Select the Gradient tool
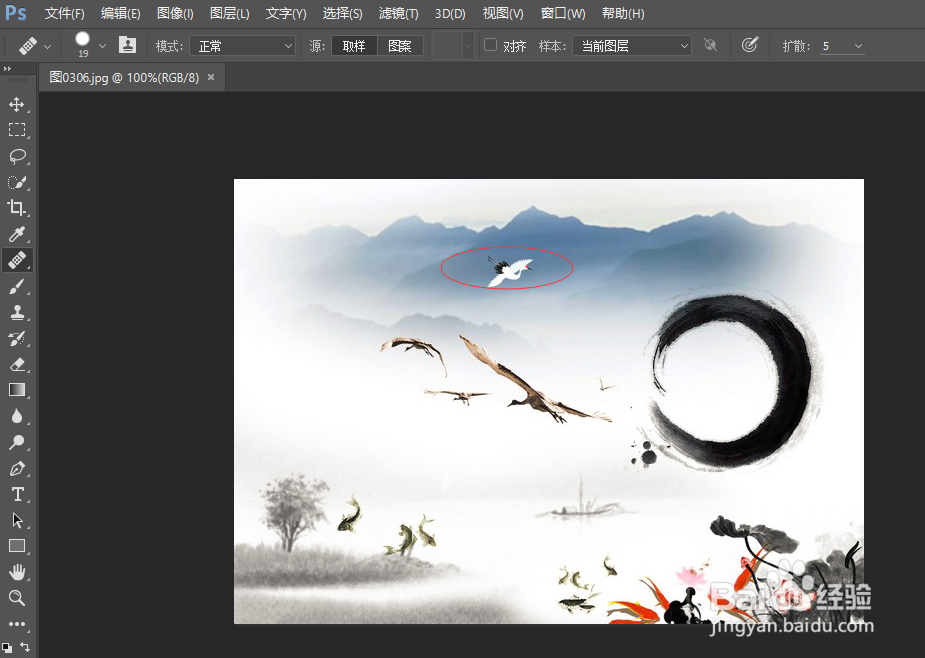The image size is (925, 658). coord(17,390)
